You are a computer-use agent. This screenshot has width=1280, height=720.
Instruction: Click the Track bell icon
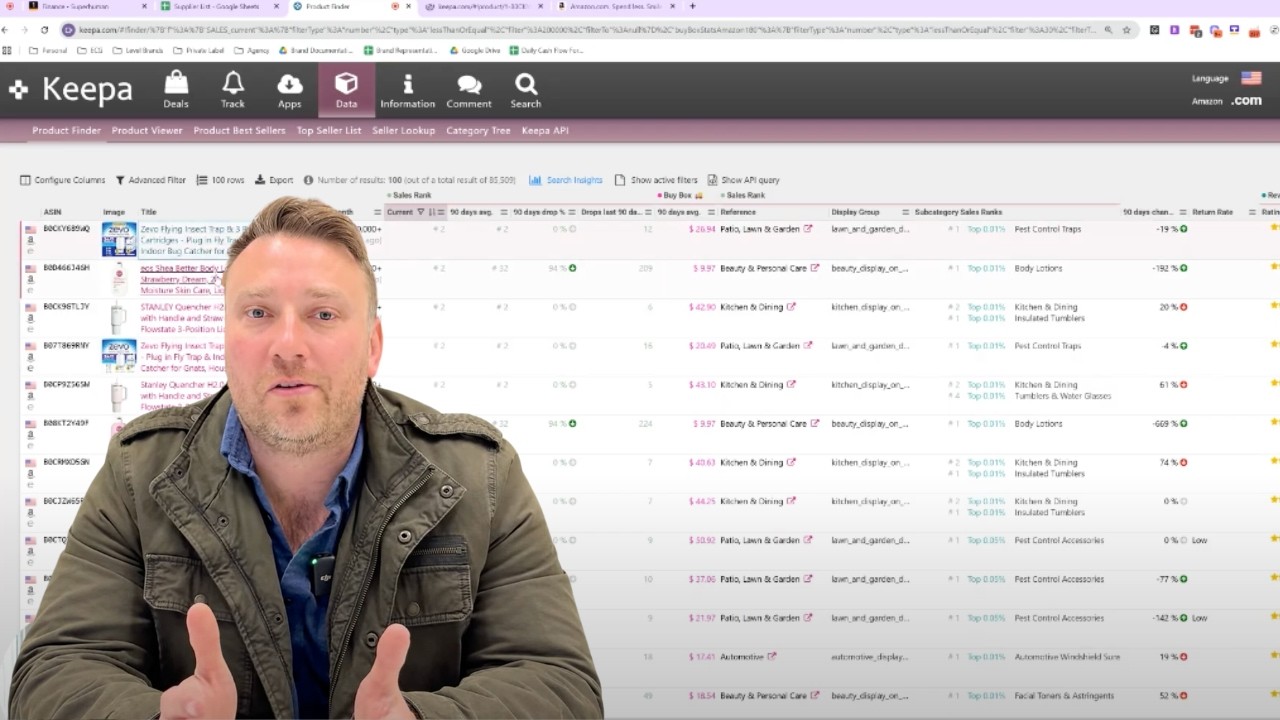233,90
